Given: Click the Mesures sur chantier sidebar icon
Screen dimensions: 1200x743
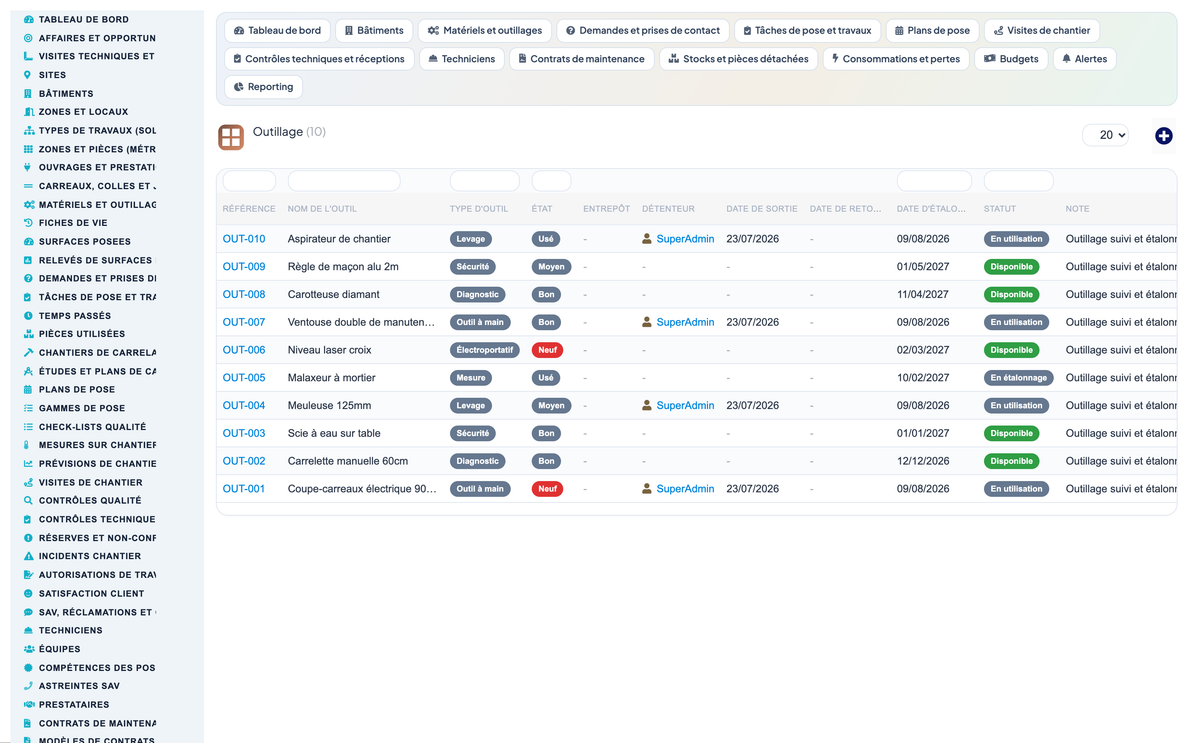Looking at the screenshot, I should click(28, 445).
